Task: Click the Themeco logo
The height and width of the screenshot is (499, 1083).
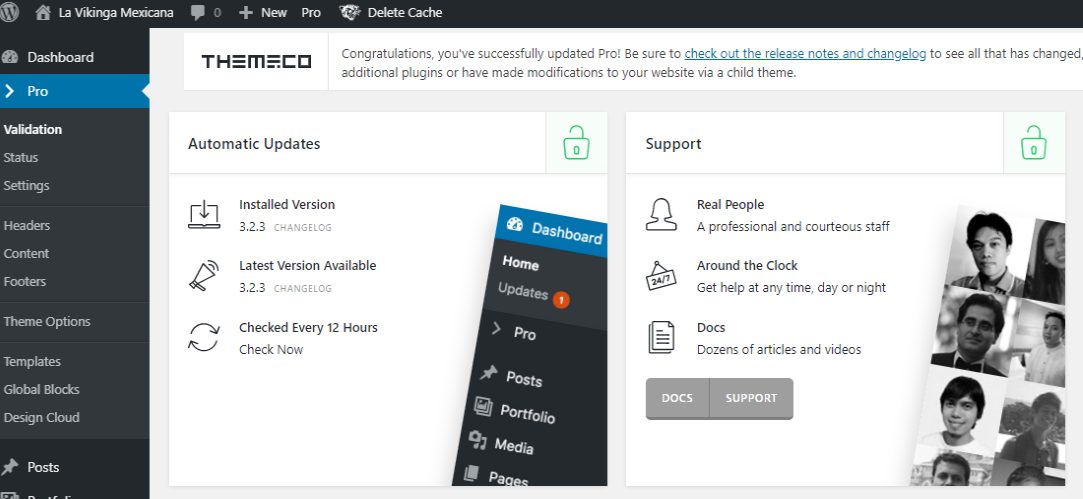Action: (x=256, y=62)
